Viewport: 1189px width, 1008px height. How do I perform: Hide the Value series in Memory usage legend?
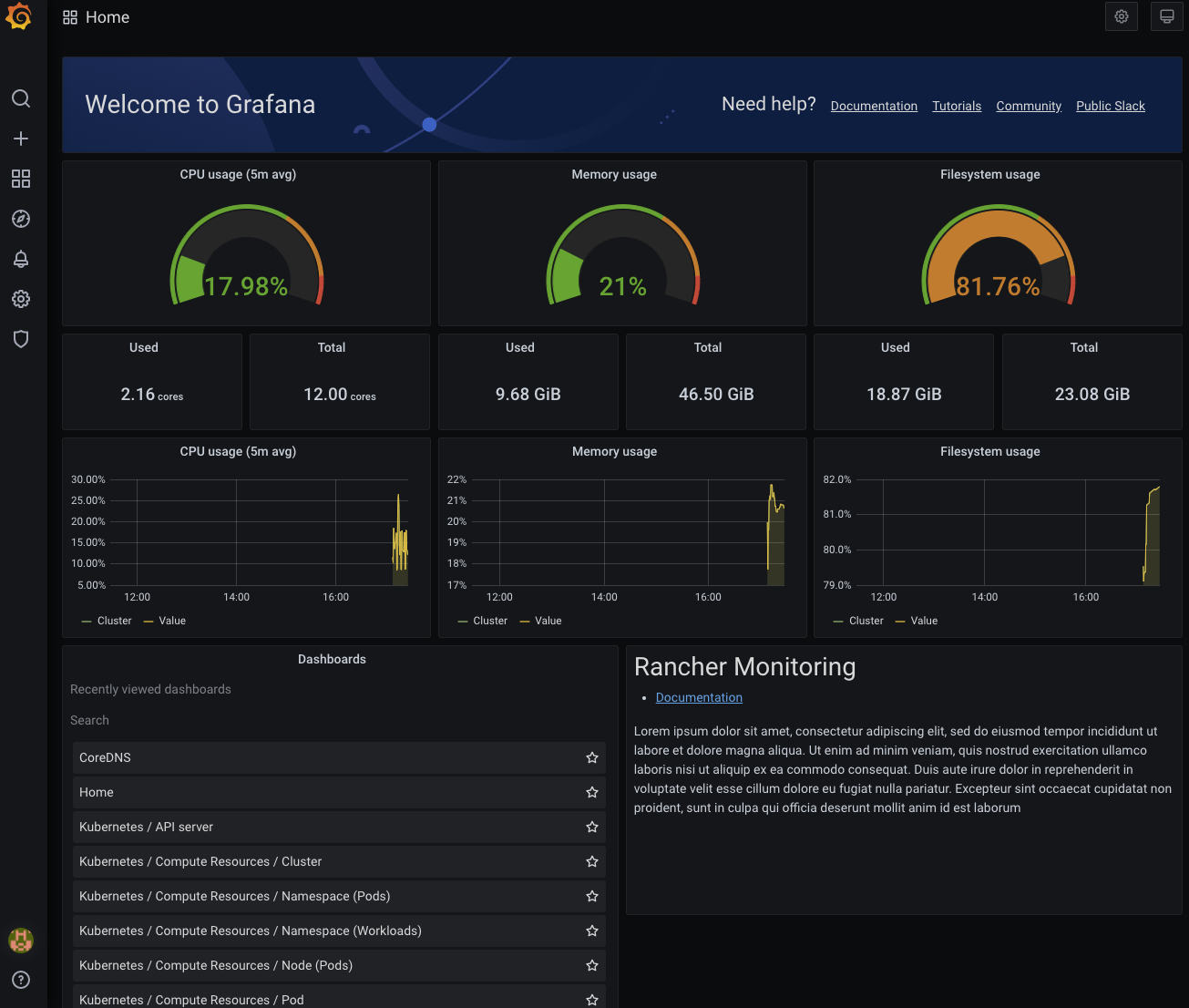(547, 621)
